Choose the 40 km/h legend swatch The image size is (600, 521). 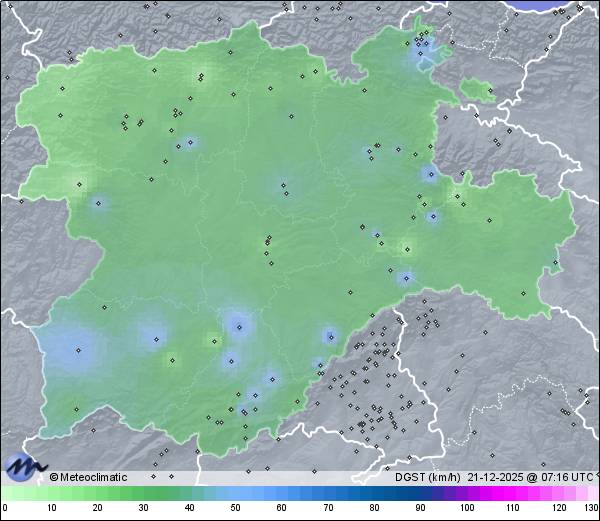[x=189, y=494]
